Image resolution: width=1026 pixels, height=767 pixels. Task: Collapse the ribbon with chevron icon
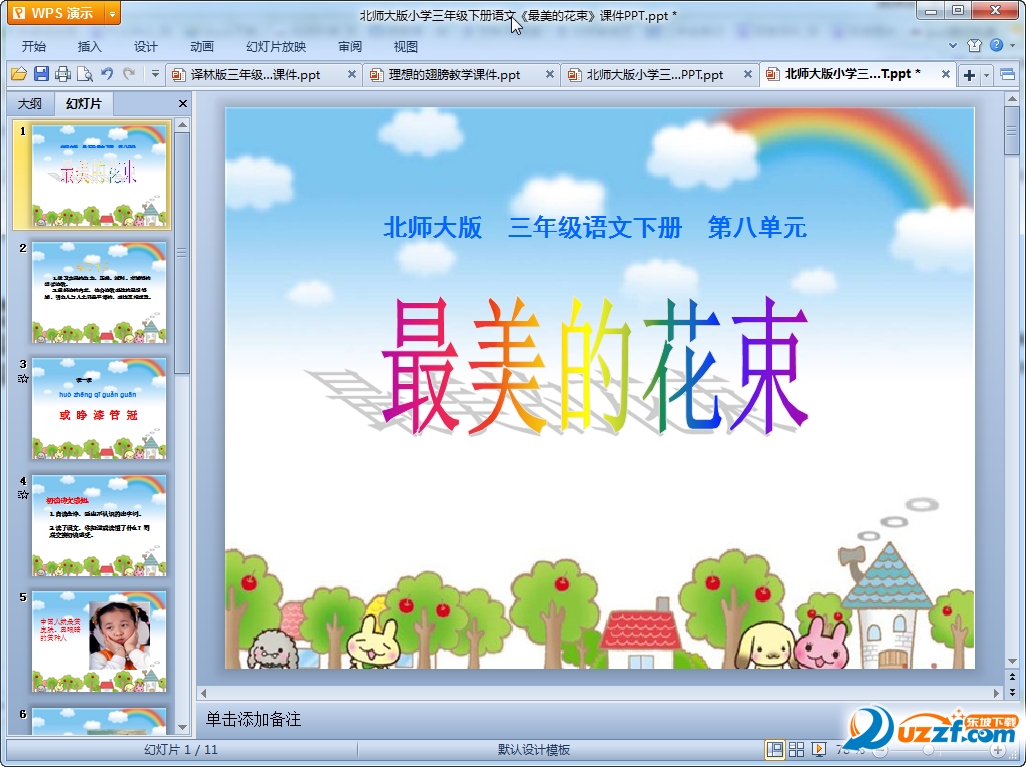(953, 45)
